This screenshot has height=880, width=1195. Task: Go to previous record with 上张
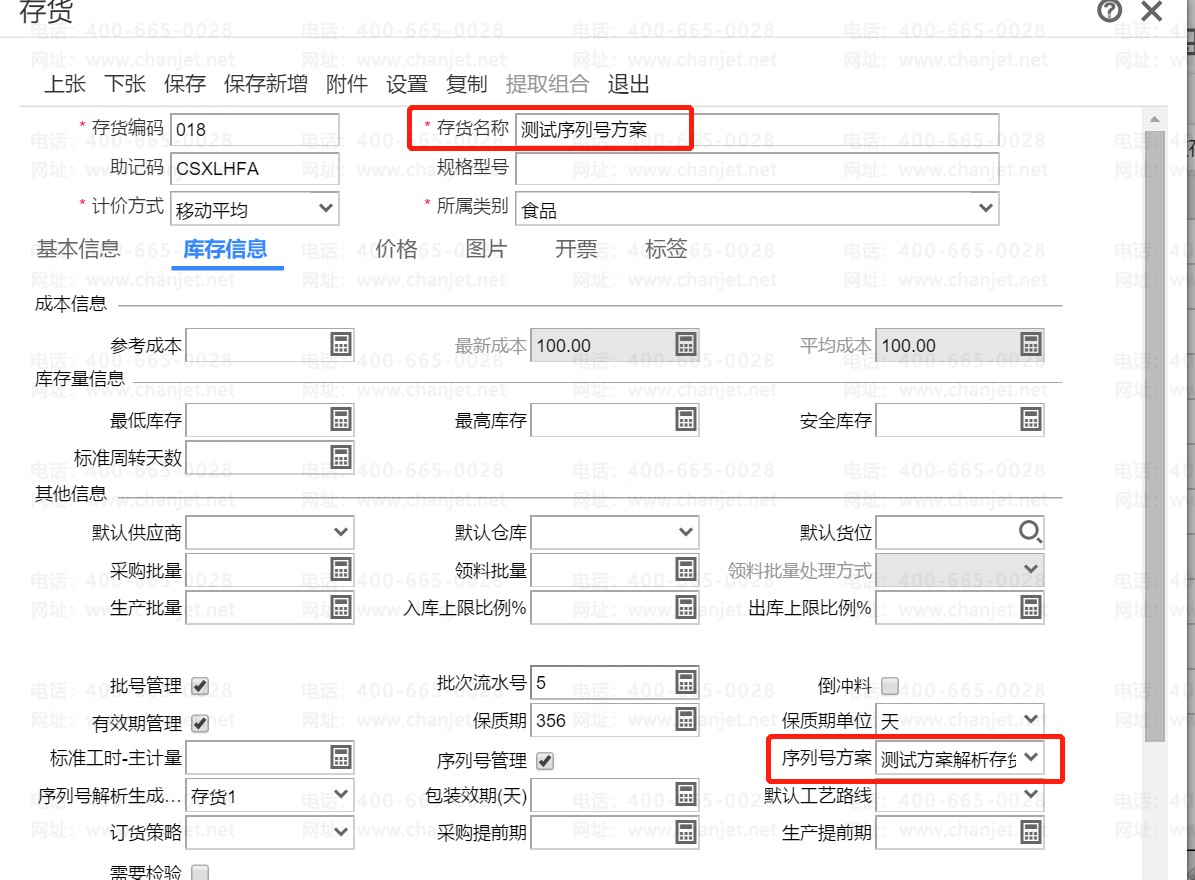click(65, 84)
